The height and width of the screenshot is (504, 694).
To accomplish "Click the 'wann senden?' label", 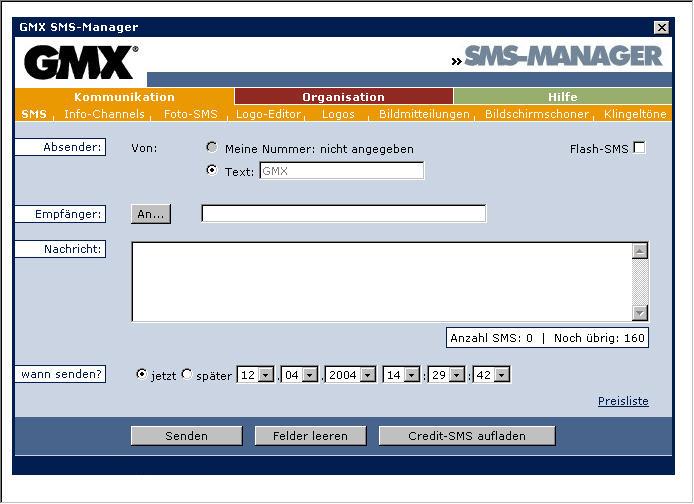I will [x=60, y=374].
